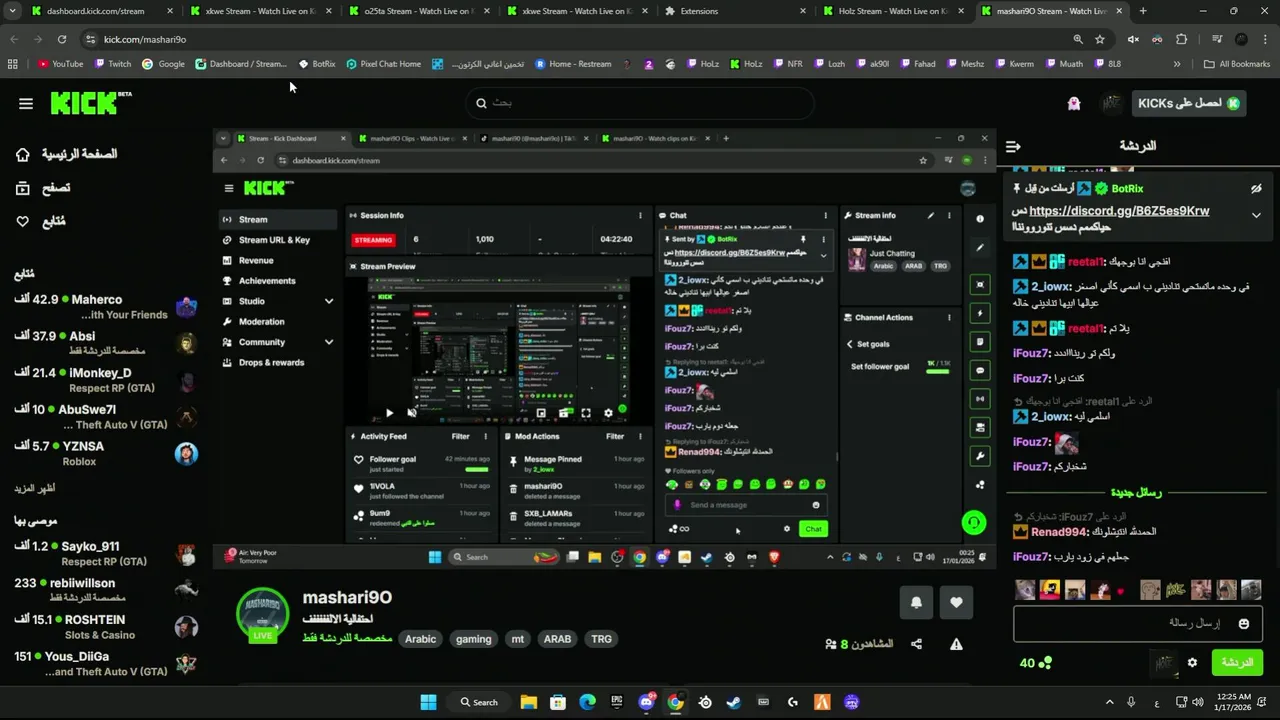
Task: Open ROSHTEIN recommended channel
Action: coord(105,627)
